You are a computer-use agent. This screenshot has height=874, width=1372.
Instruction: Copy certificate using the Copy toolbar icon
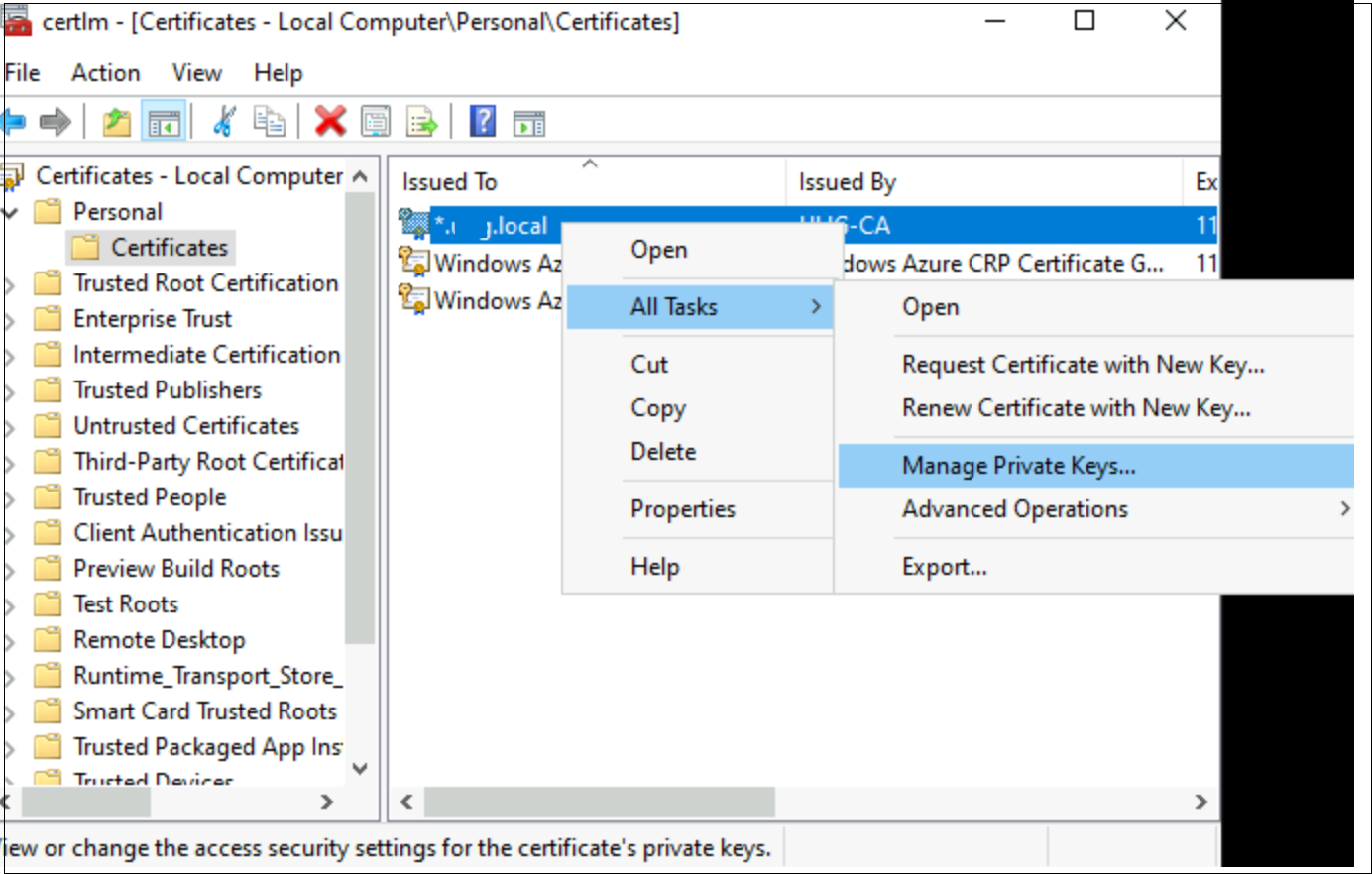point(270,122)
